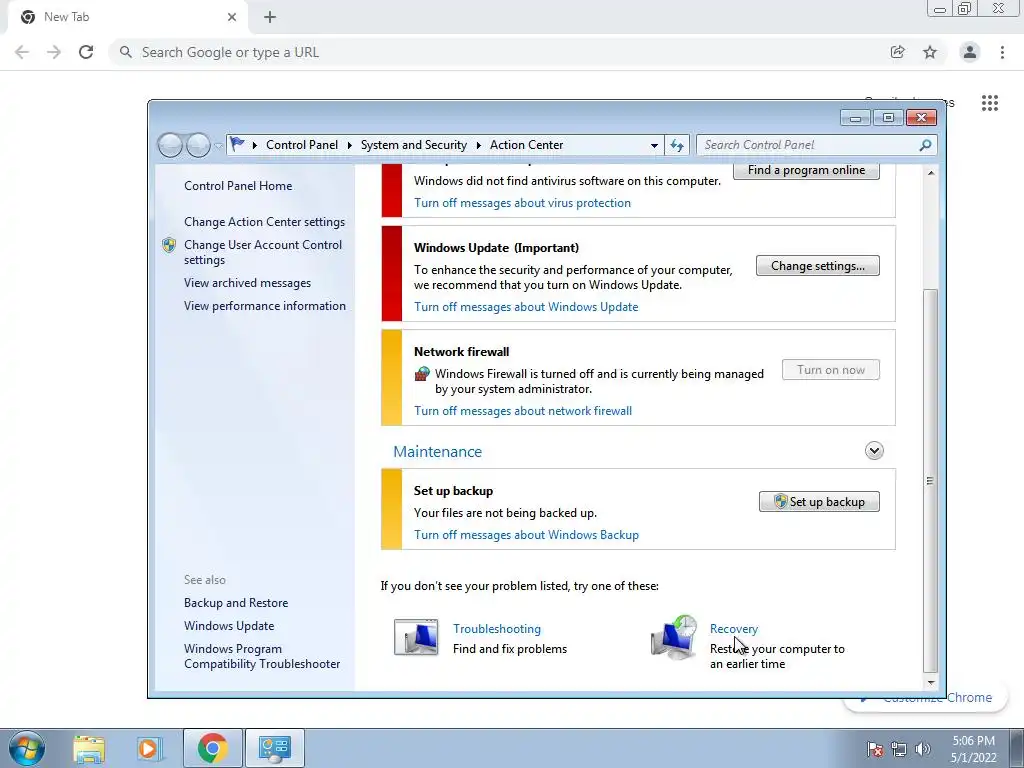Click the Action Center flag in system tray
This screenshot has width=1024, height=768.
(x=875, y=748)
